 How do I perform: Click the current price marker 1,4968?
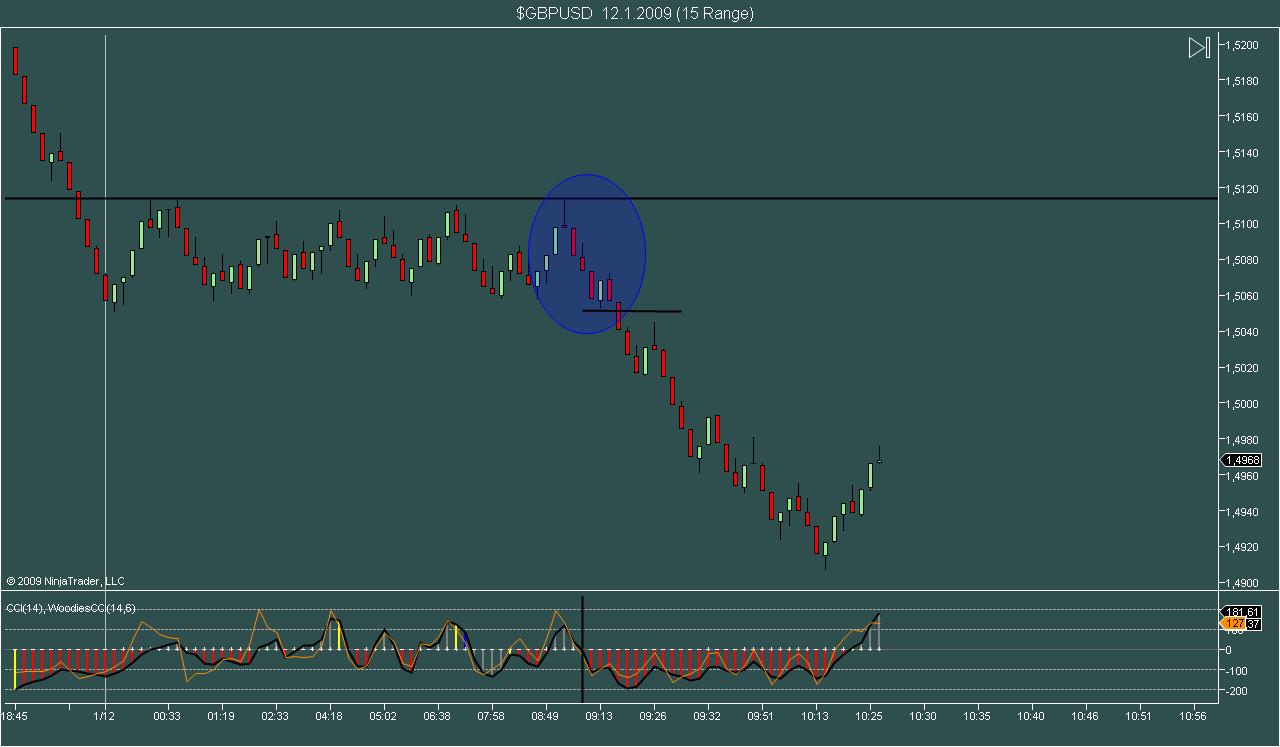[1241, 460]
